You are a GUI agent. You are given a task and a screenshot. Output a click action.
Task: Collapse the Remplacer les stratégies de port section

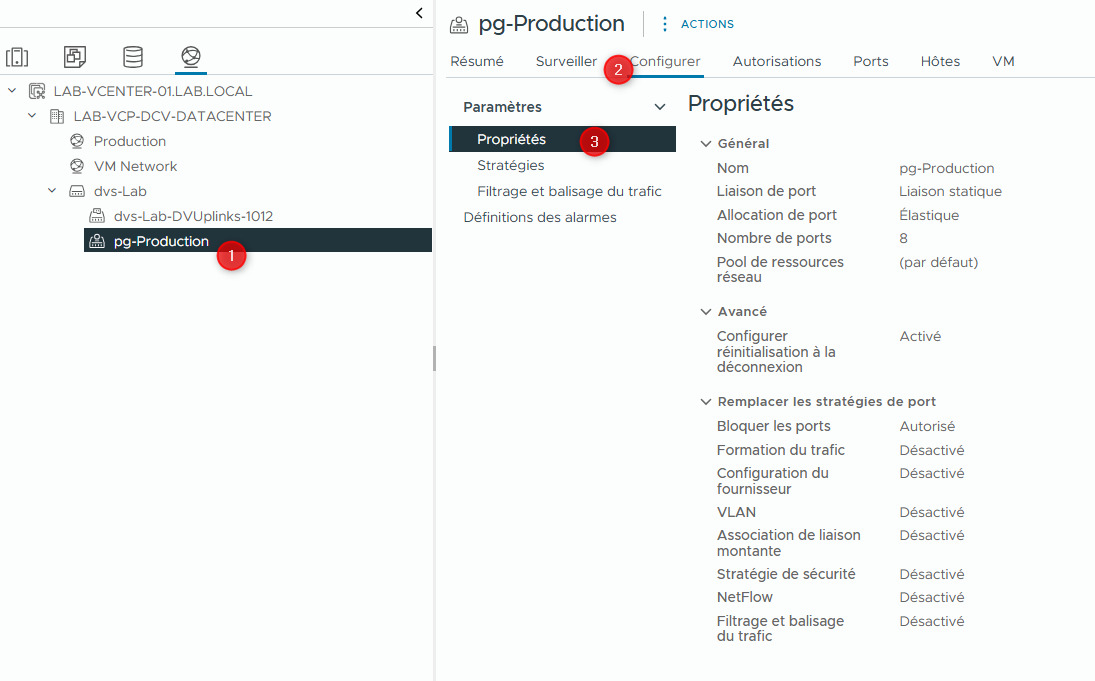(x=705, y=401)
